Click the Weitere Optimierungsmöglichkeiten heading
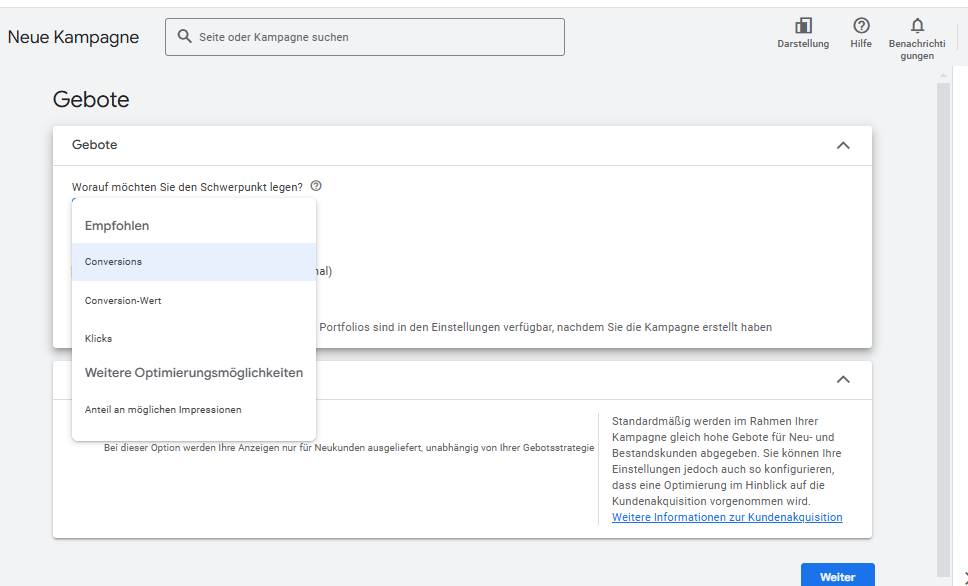The height and width of the screenshot is (586, 968). point(194,373)
